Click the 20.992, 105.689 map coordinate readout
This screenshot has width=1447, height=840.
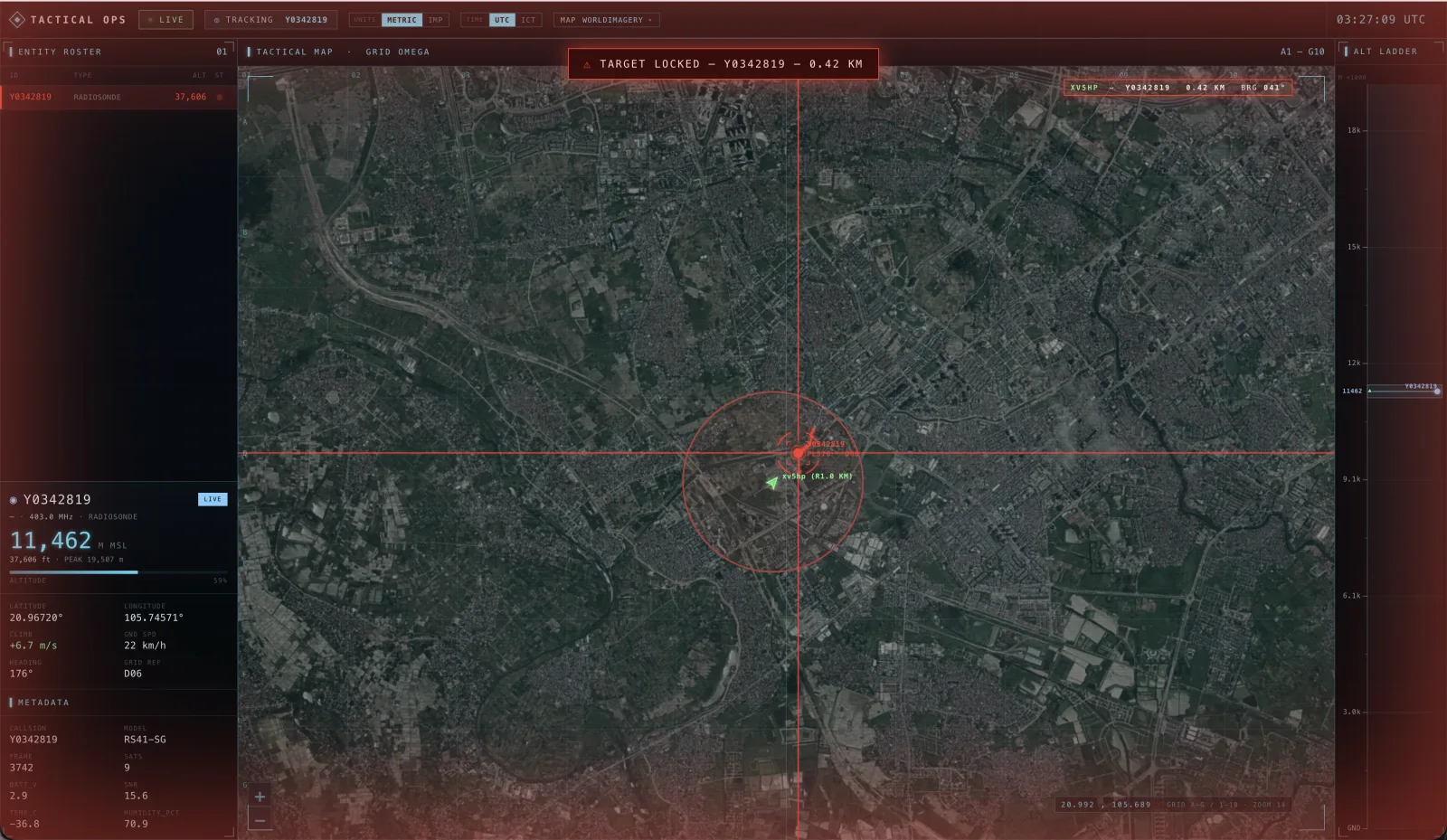coord(1106,805)
